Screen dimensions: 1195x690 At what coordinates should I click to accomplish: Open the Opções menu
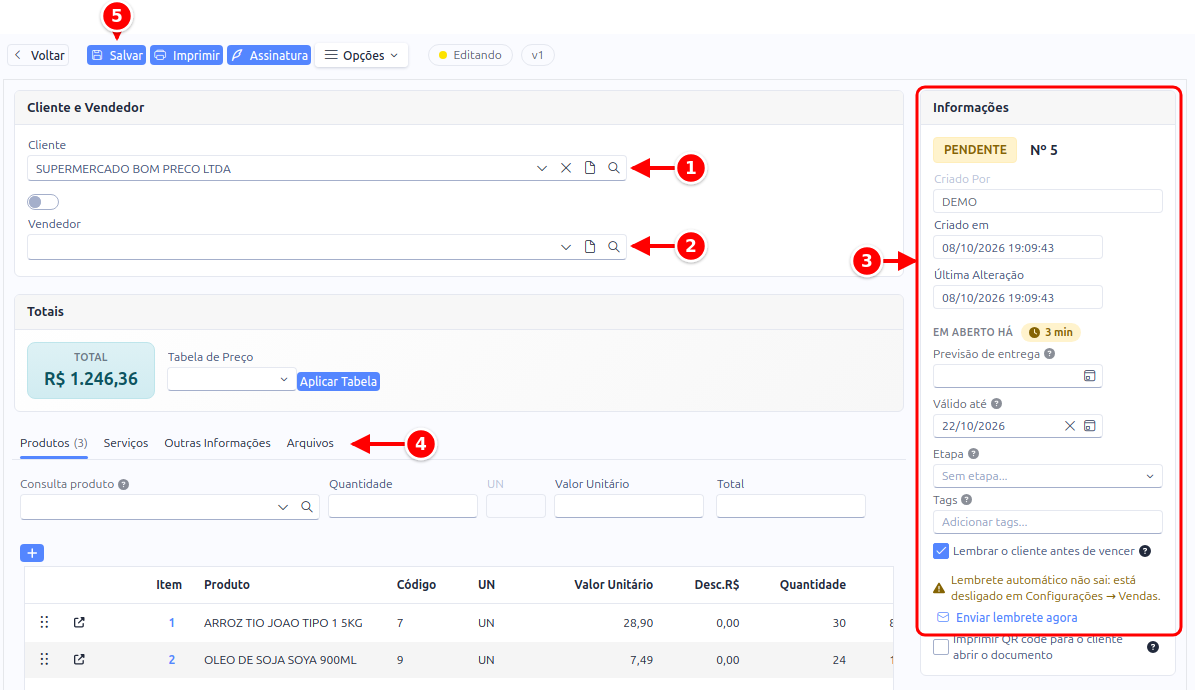[x=361, y=55]
